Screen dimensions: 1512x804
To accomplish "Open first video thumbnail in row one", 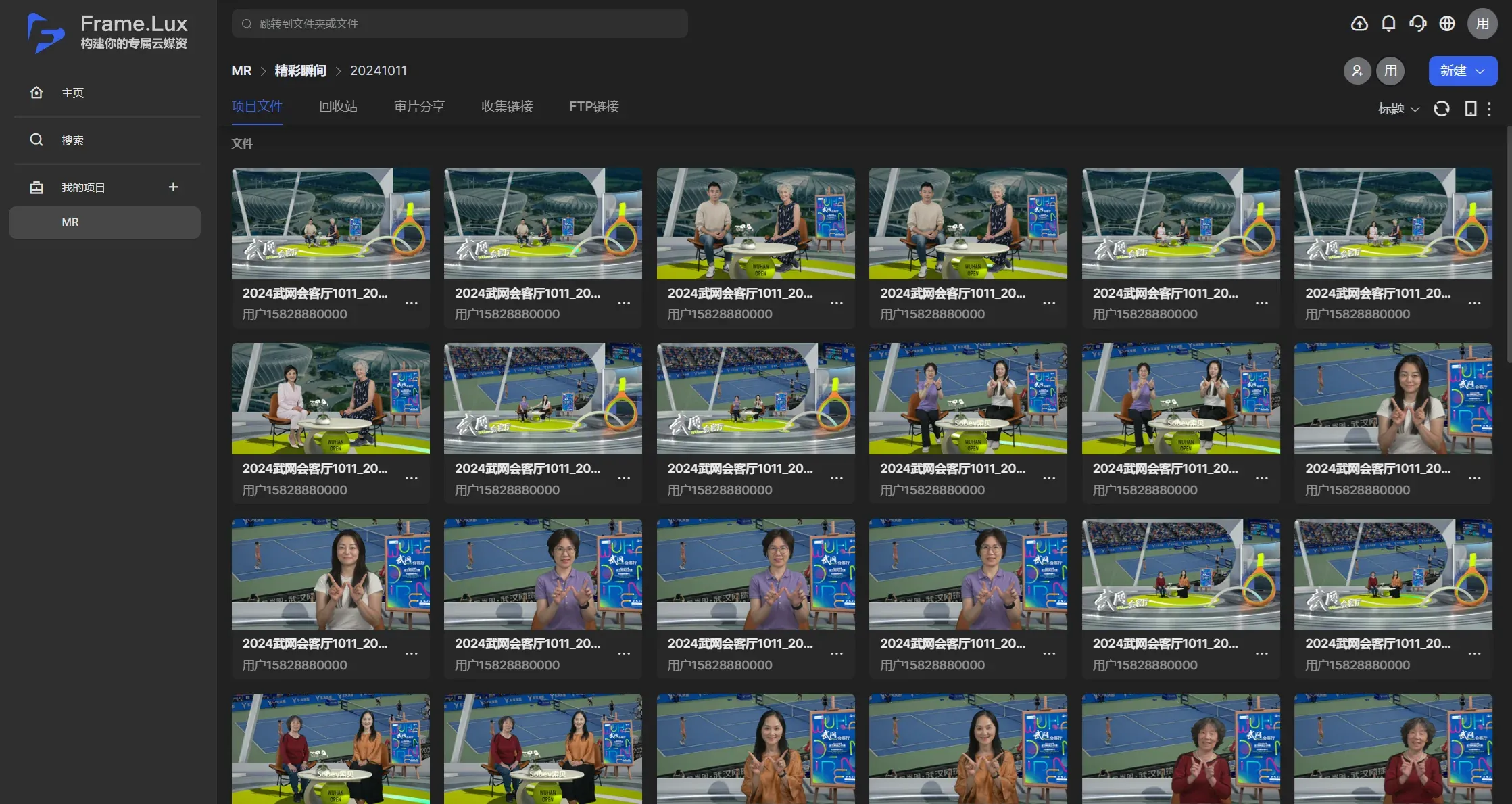I will click(x=331, y=224).
